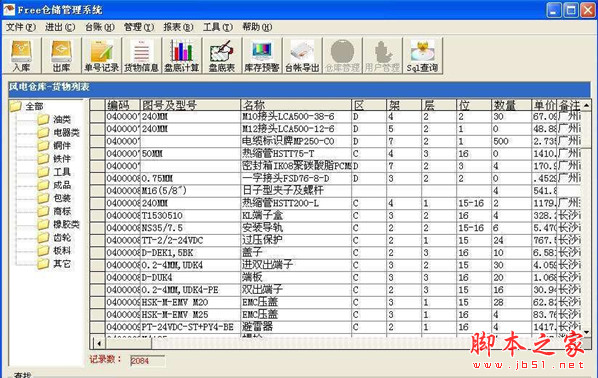This screenshot has height=378, width=598.
Task: Open the 帮助(H) menu
Action: point(257,27)
